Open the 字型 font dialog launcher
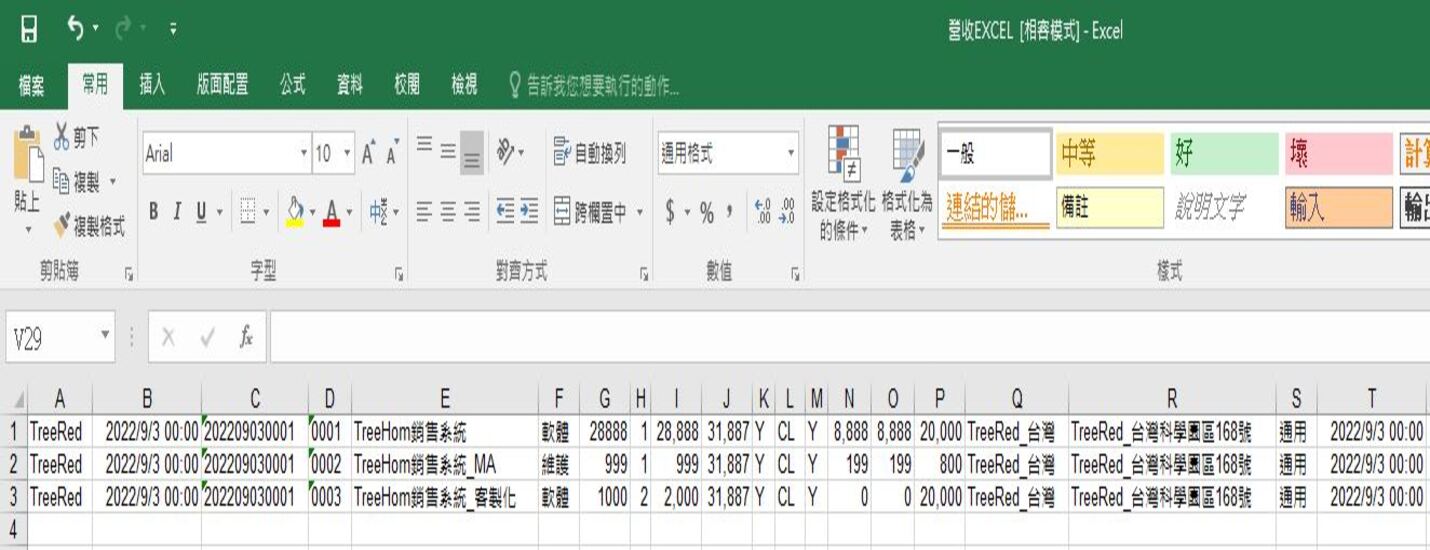This screenshot has height=550, width=1430. (399, 272)
